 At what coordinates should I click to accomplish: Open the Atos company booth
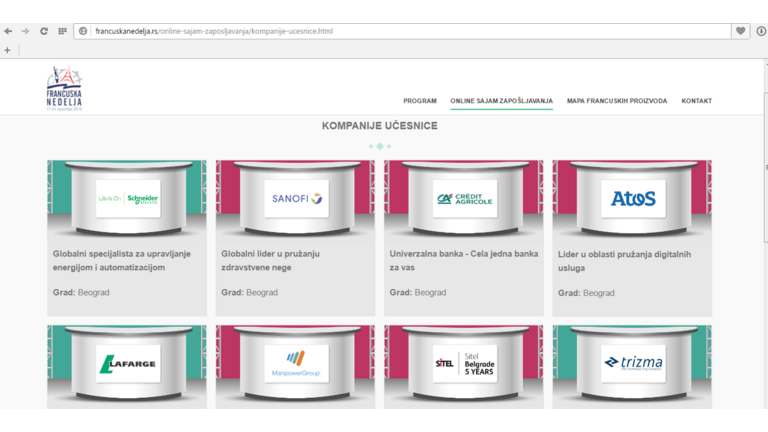tap(632, 199)
